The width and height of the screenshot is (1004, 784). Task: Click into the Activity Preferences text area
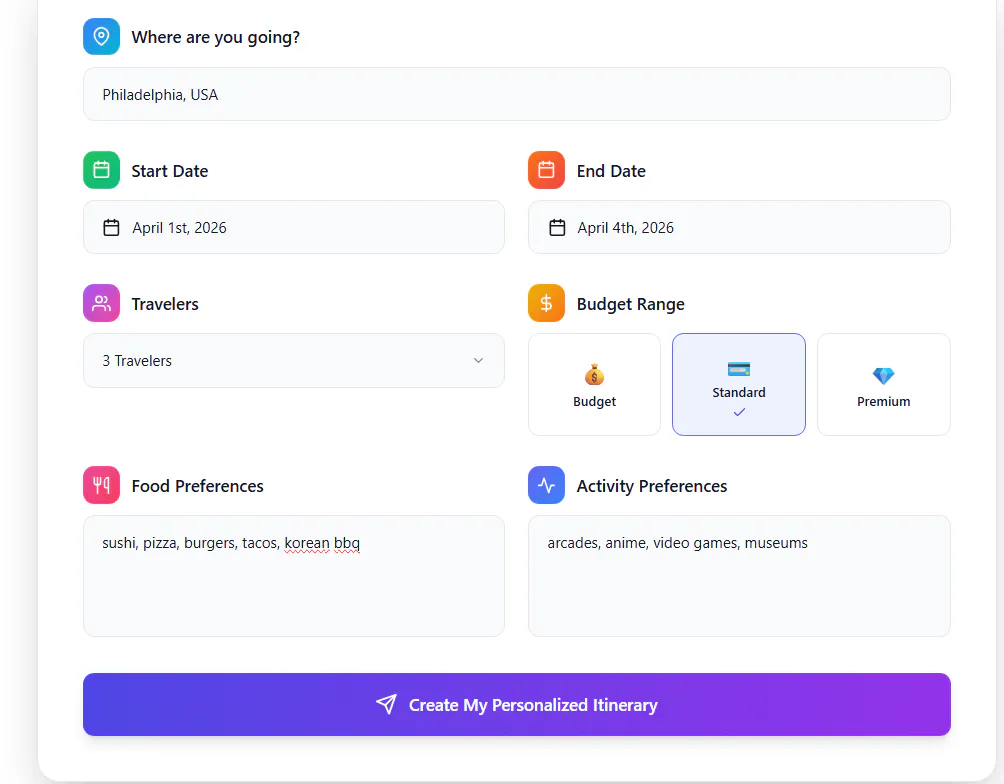point(739,576)
